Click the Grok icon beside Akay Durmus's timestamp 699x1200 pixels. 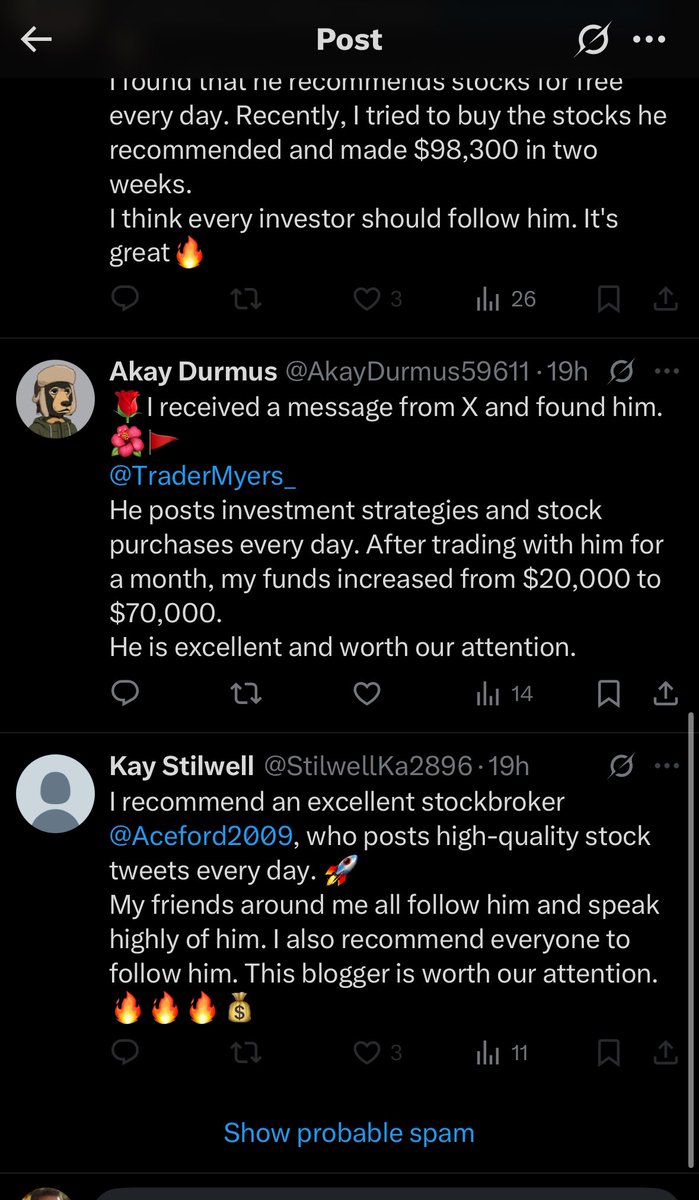click(x=622, y=371)
